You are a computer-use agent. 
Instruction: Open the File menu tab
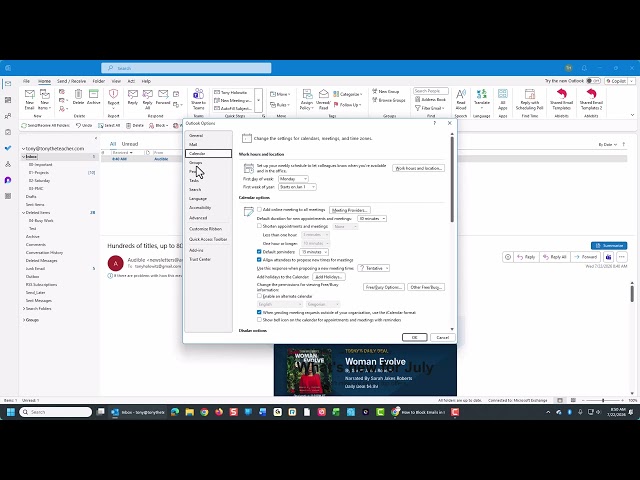point(27,81)
